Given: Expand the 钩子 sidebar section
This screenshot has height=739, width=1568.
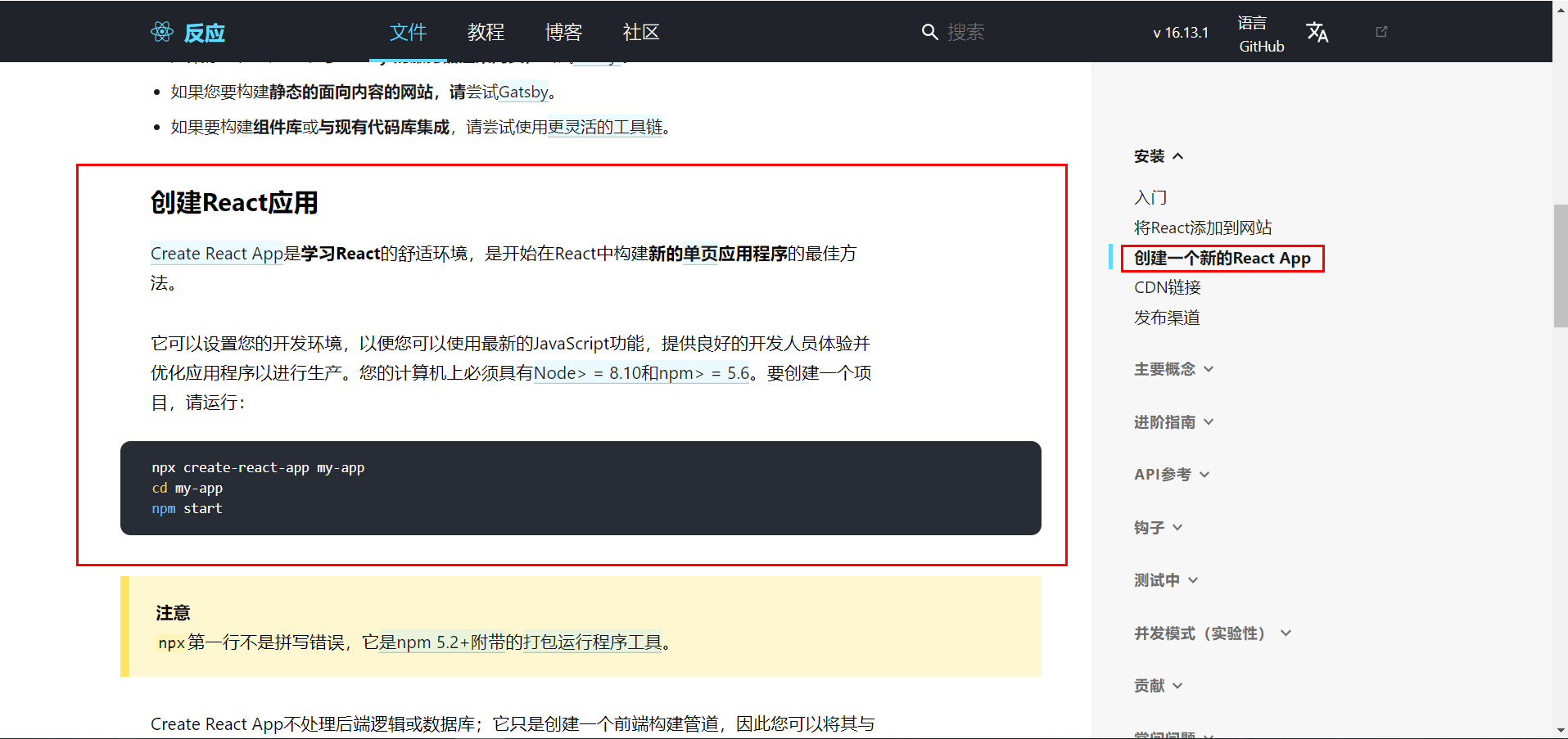Looking at the screenshot, I should tap(1158, 528).
